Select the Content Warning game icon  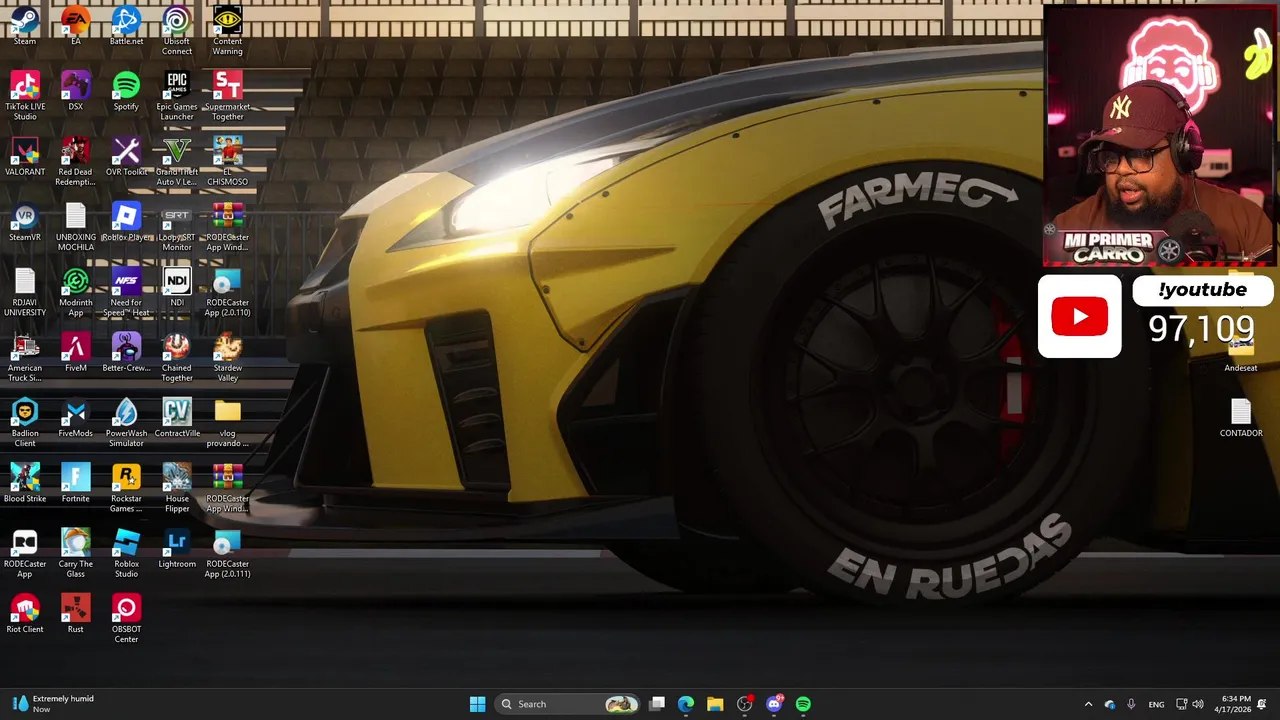[x=227, y=31]
